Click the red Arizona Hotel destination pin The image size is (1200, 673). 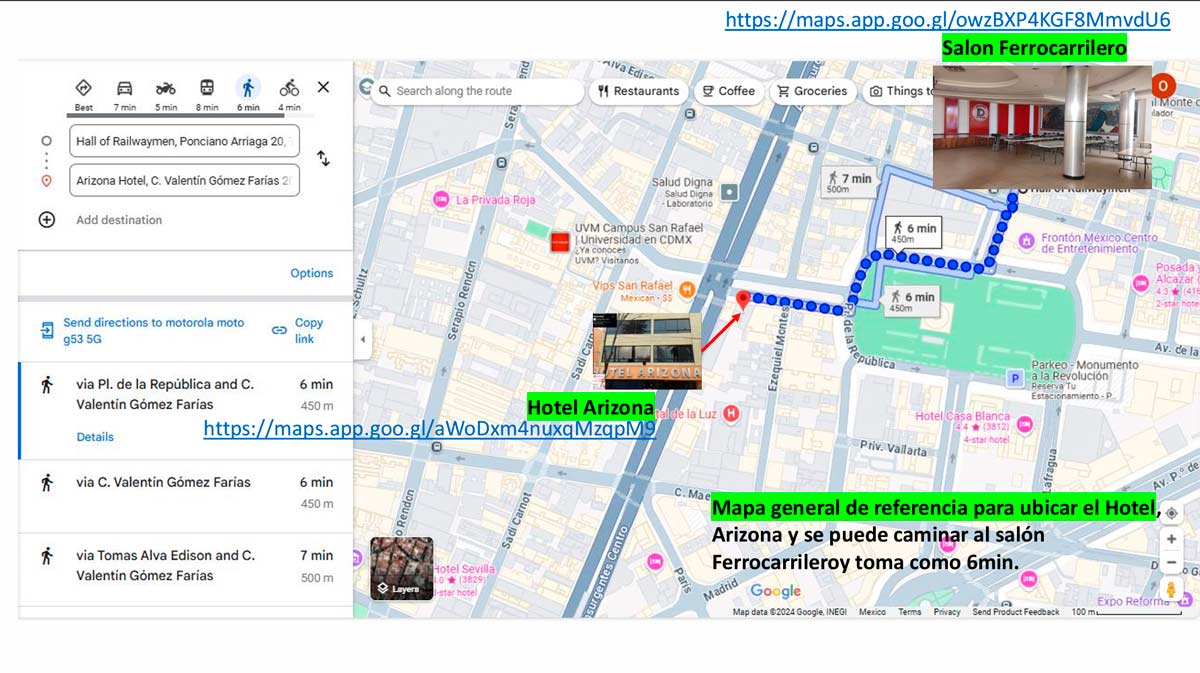coord(743,300)
